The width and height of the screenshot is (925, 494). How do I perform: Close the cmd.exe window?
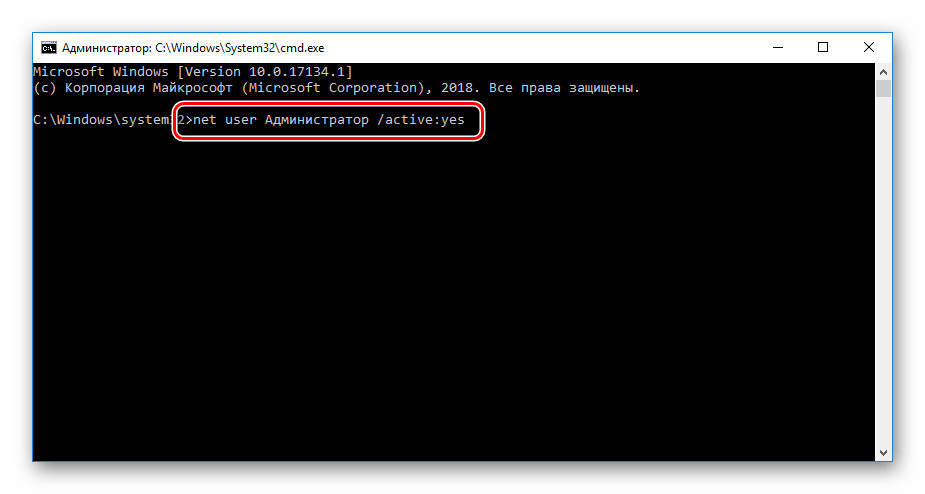point(869,47)
